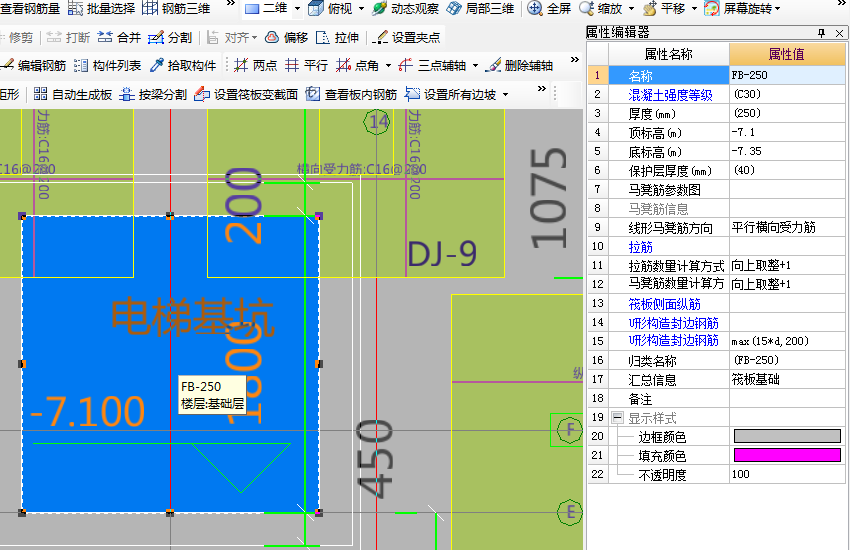Click 查看板内钢筋 view slab rebar
This screenshot has width=850, height=550.
click(351, 94)
